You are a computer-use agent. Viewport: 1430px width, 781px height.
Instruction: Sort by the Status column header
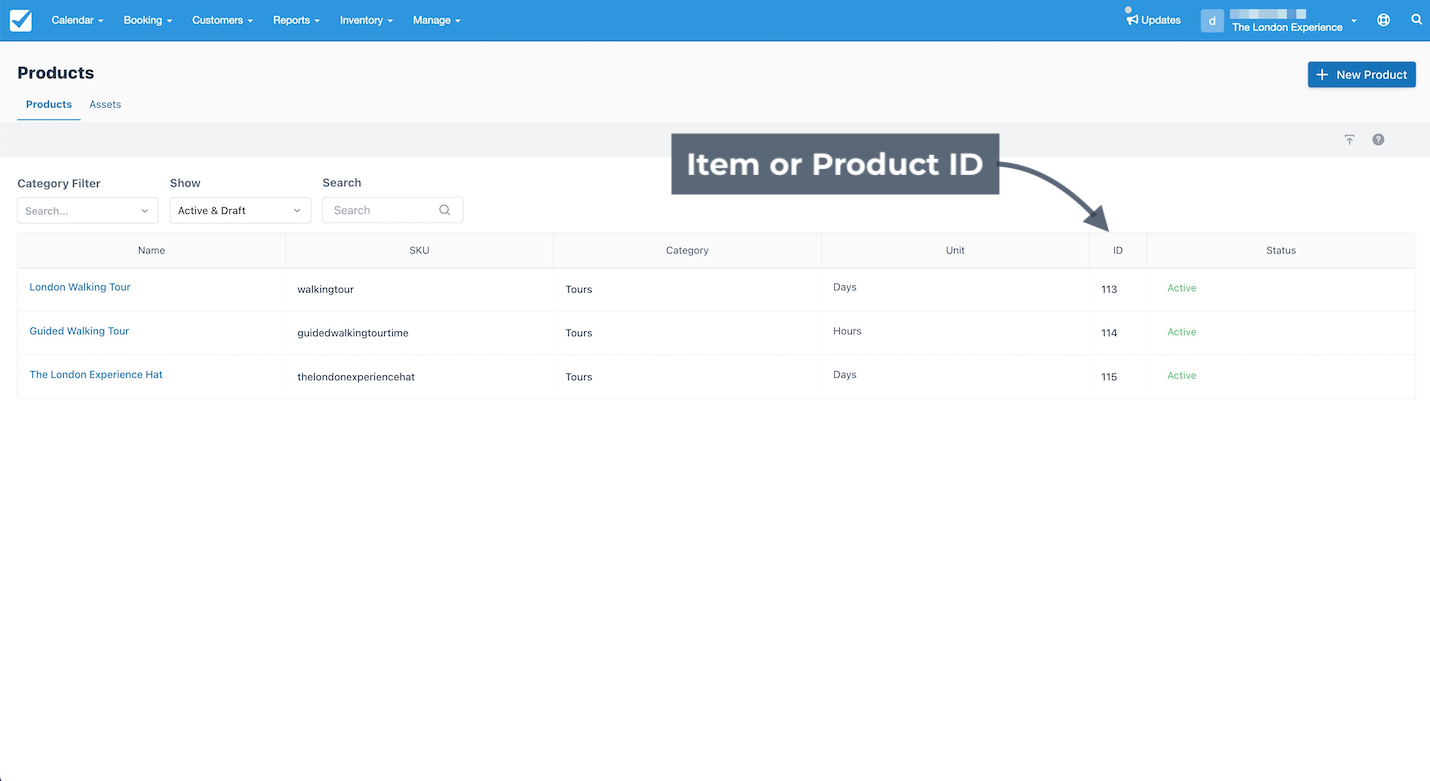tap(1281, 250)
